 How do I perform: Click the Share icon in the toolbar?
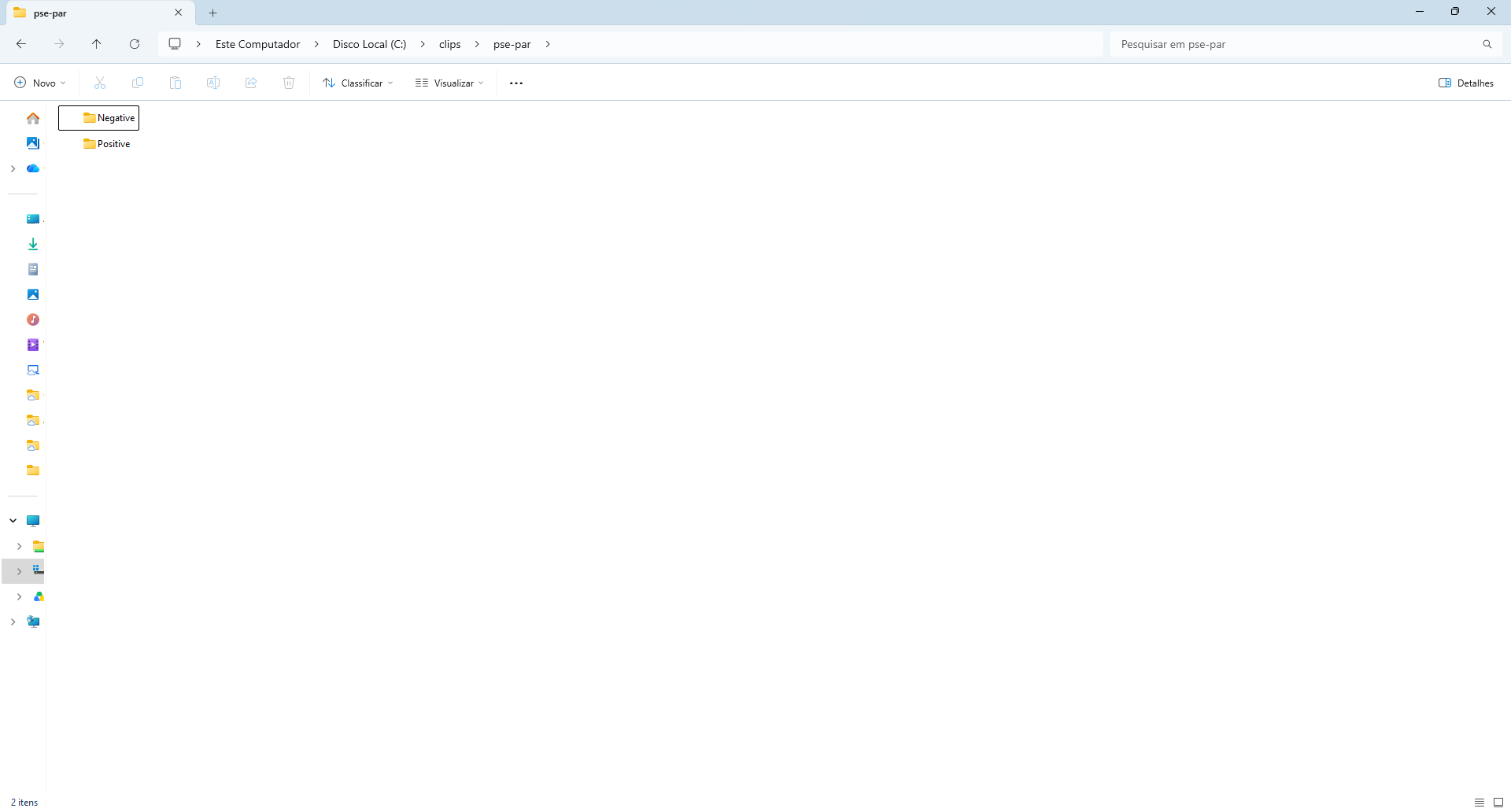[x=251, y=83]
